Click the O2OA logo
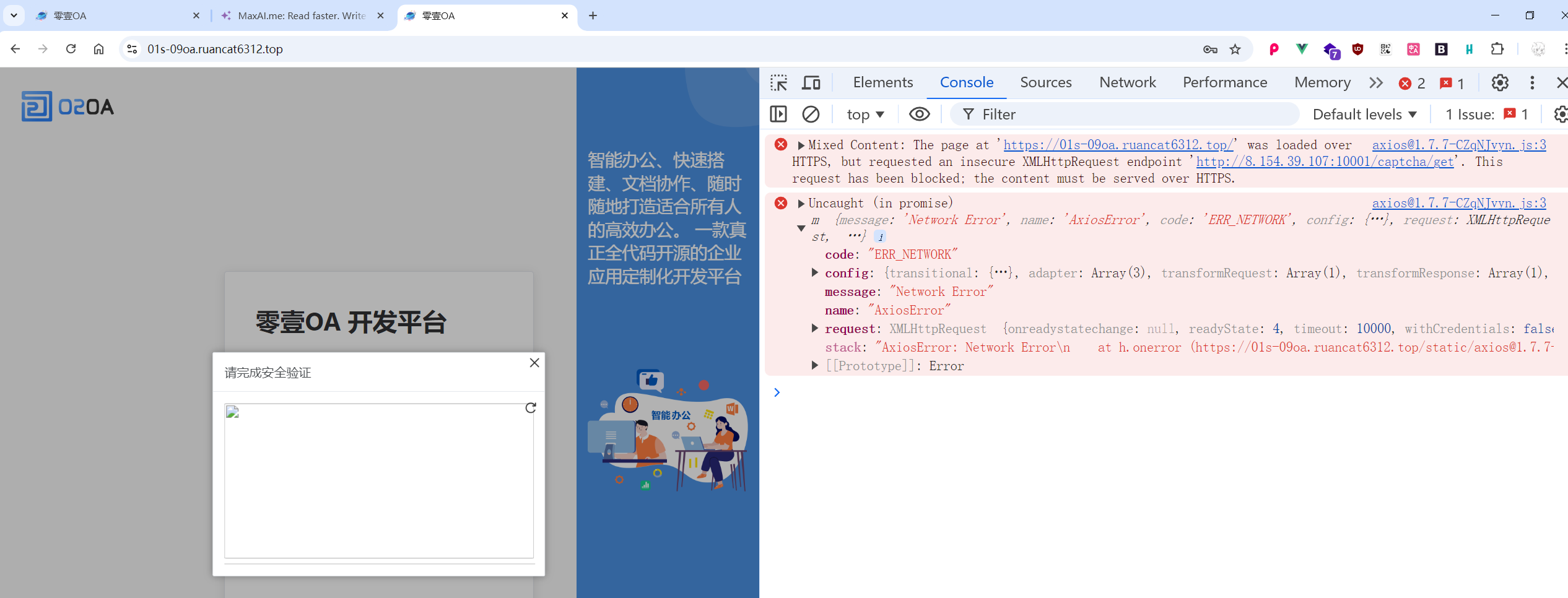Image resolution: width=1568 pixels, height=598 pixels. [x=68, y=106]
